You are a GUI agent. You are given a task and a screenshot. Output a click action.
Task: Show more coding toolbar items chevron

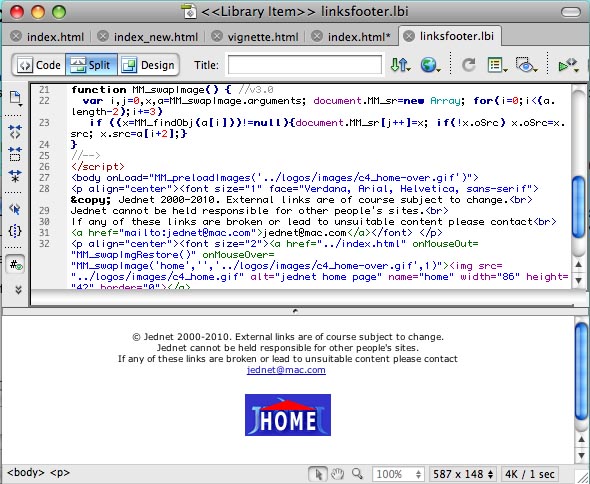coord(18,289)
